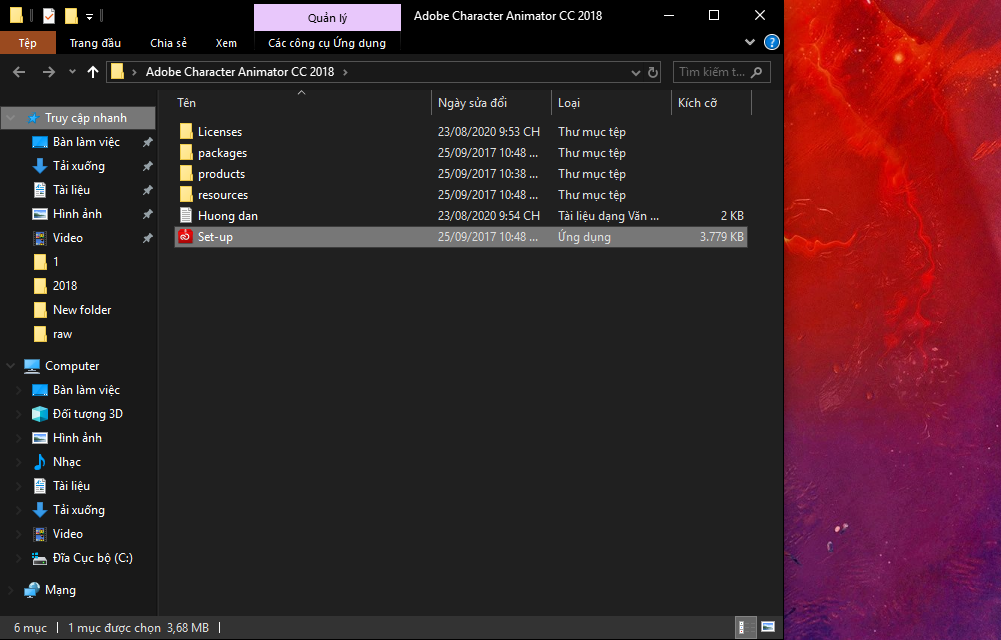Open Tài liệu under quick access
The image size is (1001, 640).
[71, 190]
